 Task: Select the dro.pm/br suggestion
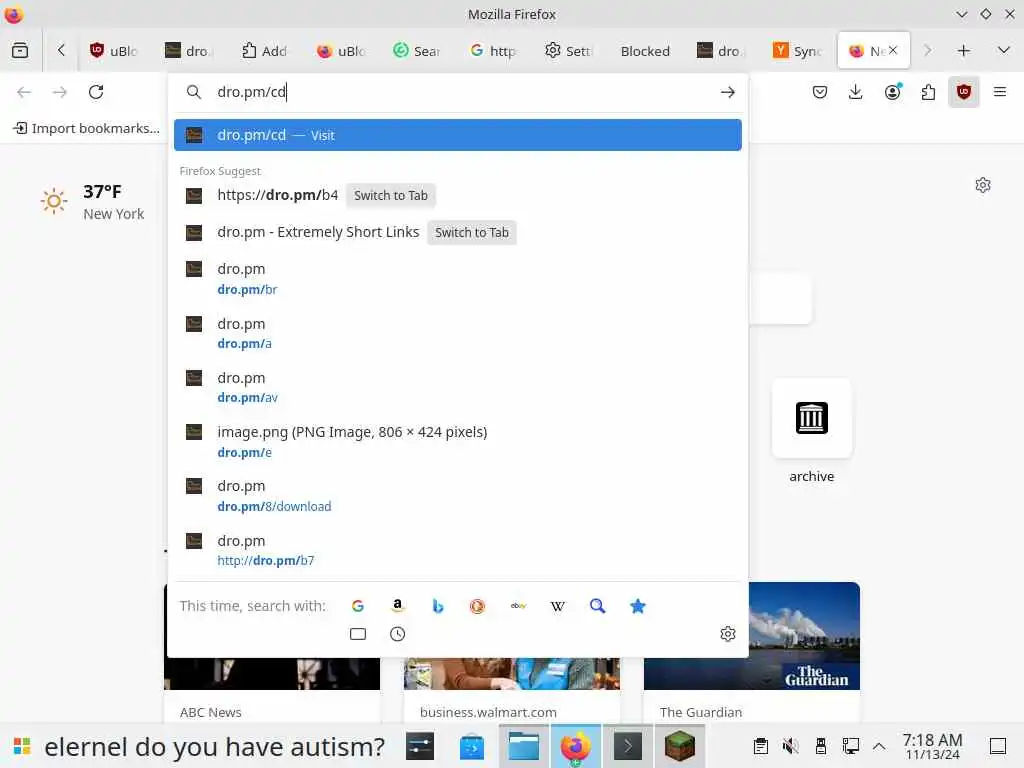[458, 279]
